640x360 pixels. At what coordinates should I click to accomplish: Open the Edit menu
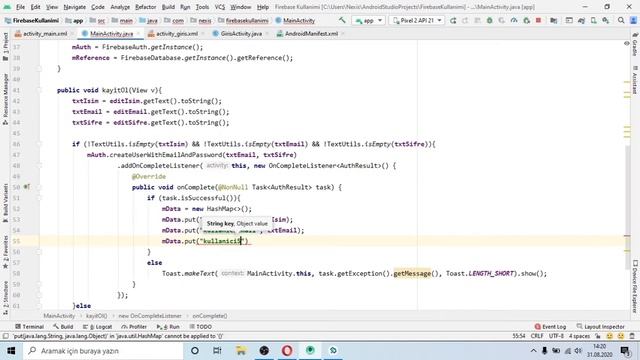(36, 7)
